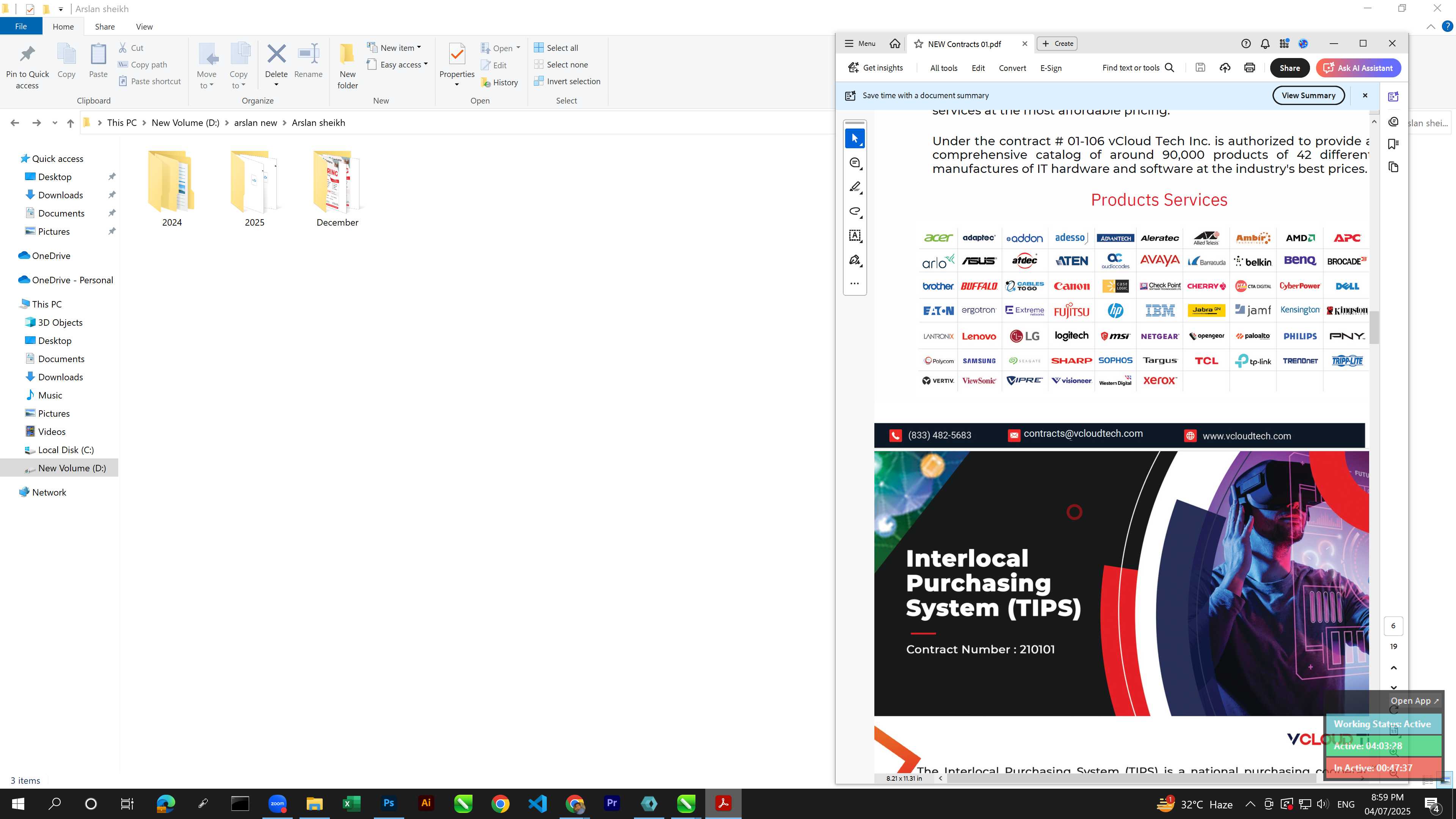Open Acrobat apps grid icon
This screenshot has width=1456, height=819.
(1284, 44)
